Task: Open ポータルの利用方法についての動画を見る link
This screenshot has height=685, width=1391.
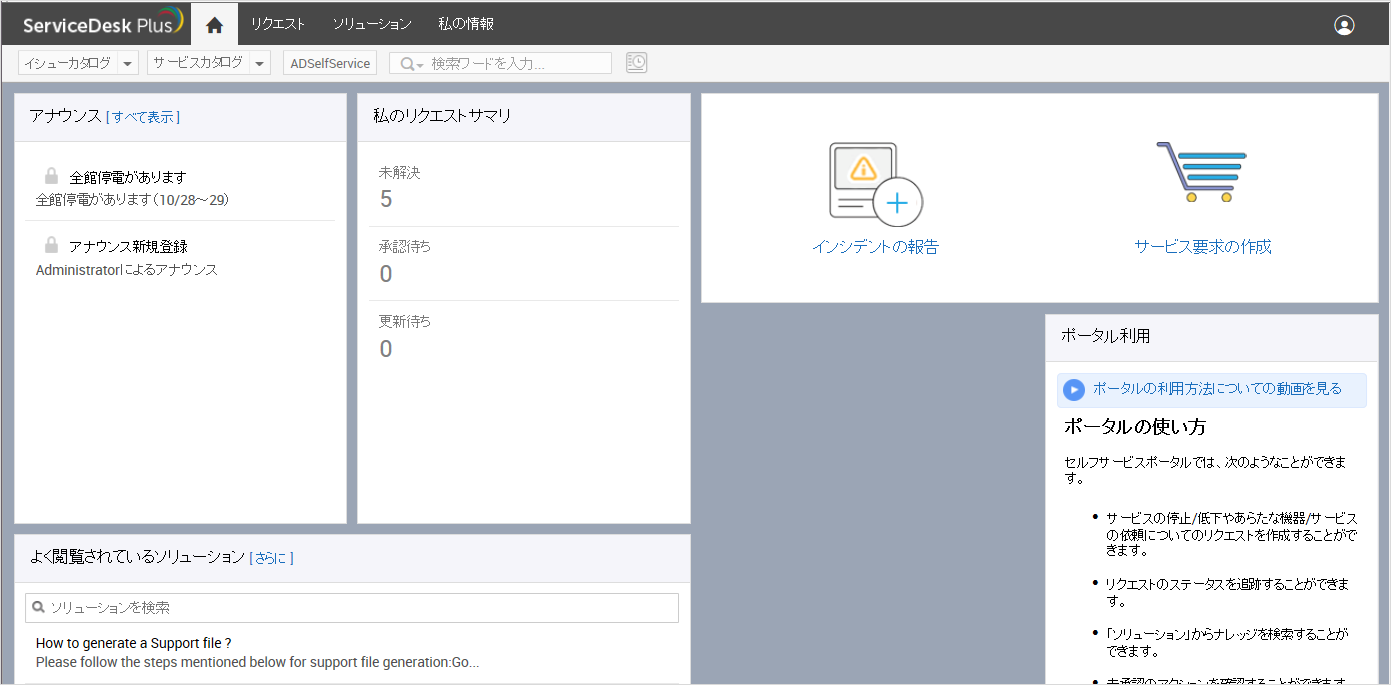Action: pos(1217,389)
